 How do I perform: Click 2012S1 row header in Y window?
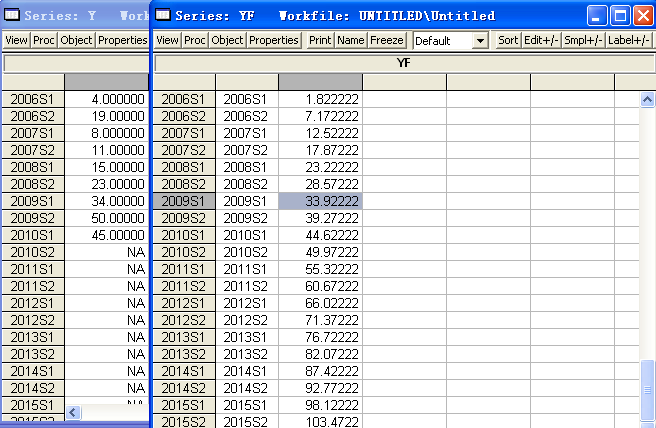click(33, 303)
